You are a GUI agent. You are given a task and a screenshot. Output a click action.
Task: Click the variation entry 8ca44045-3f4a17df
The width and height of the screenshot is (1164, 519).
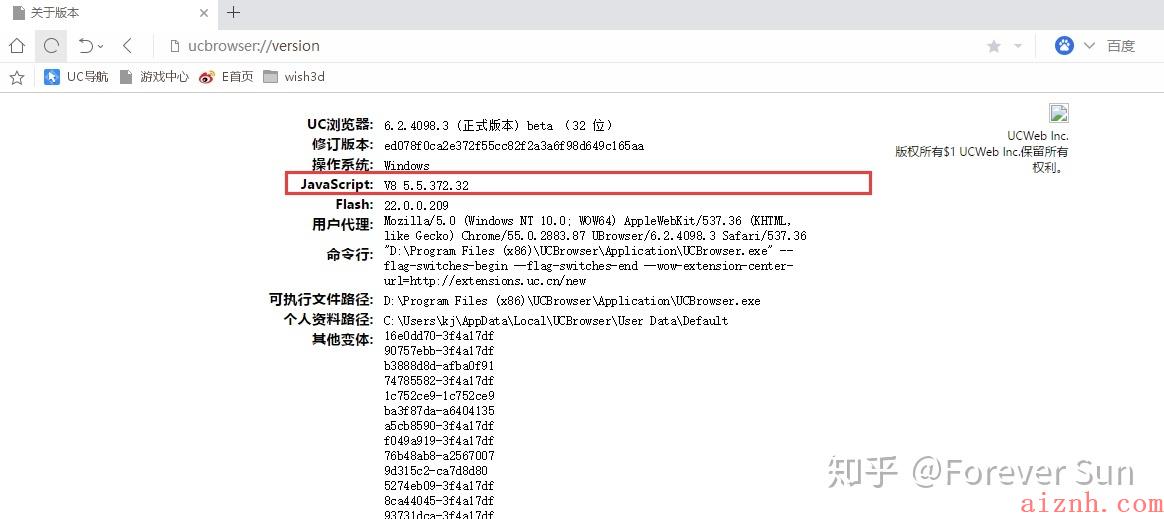point(439,501)
